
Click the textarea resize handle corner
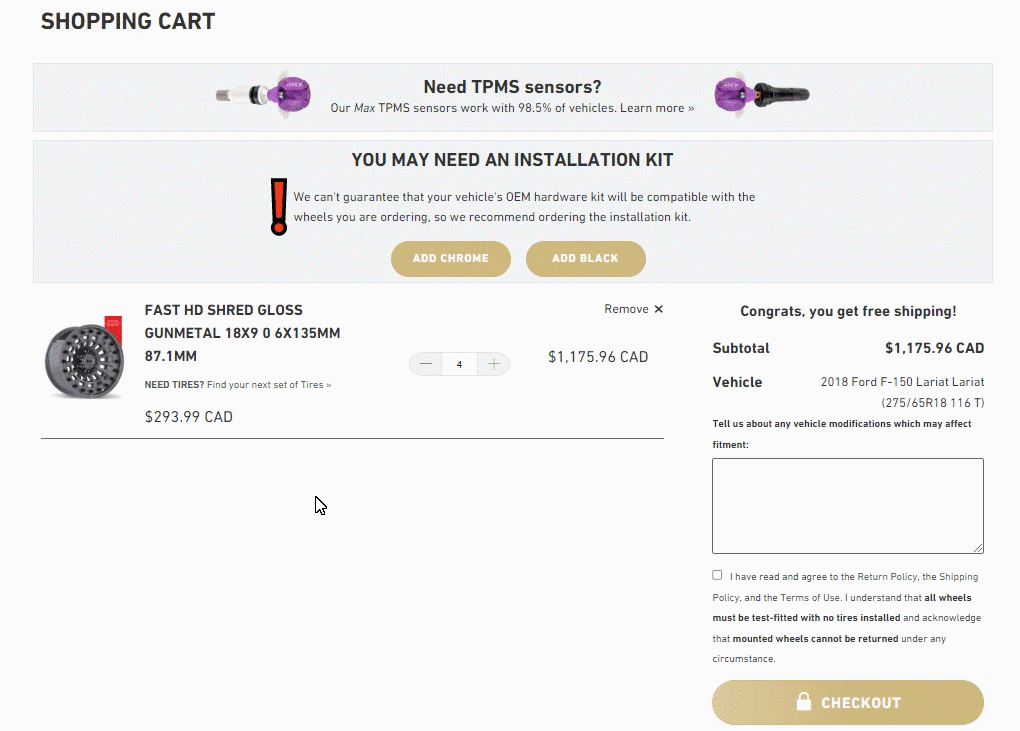click(978, 547)
